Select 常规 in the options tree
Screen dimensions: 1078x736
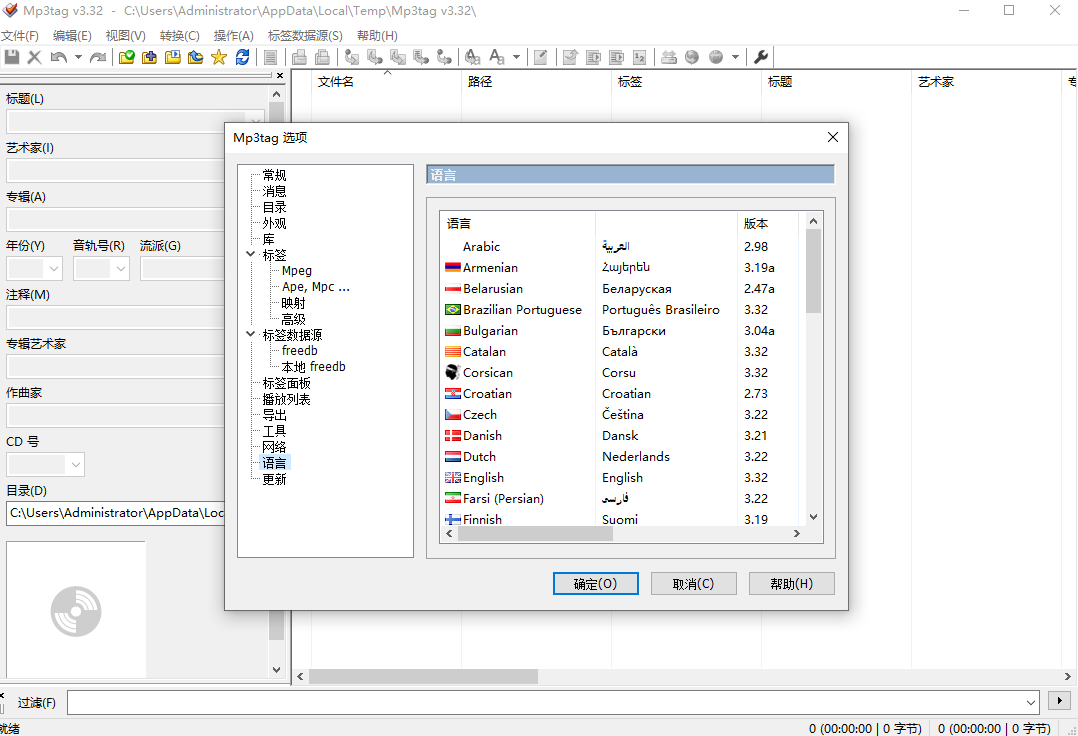pyautogui.click(x=274, y=175)
